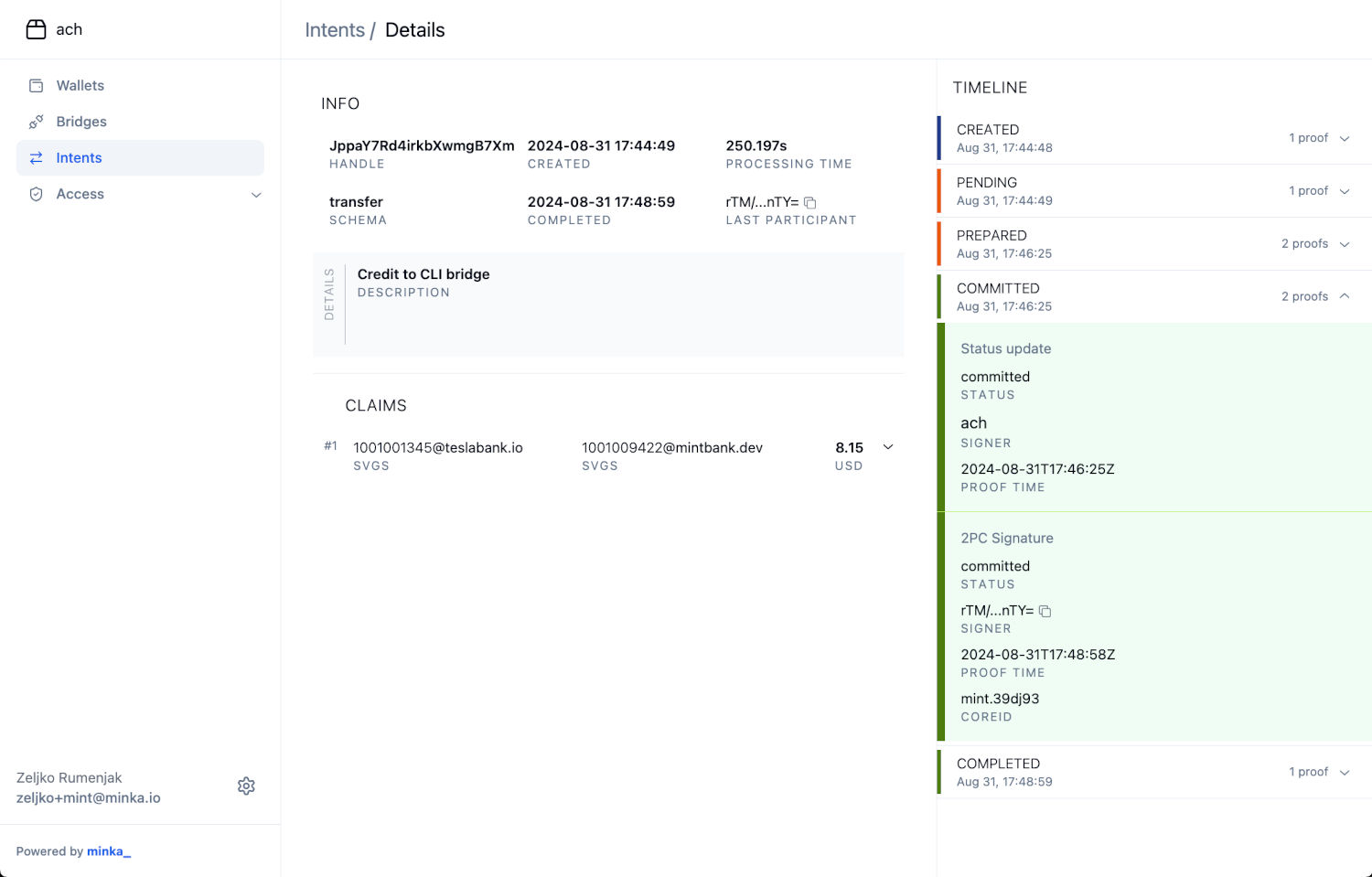The image size is (1372, 877).
Task: Click the Access shield icon
Action: click(37, 194)
